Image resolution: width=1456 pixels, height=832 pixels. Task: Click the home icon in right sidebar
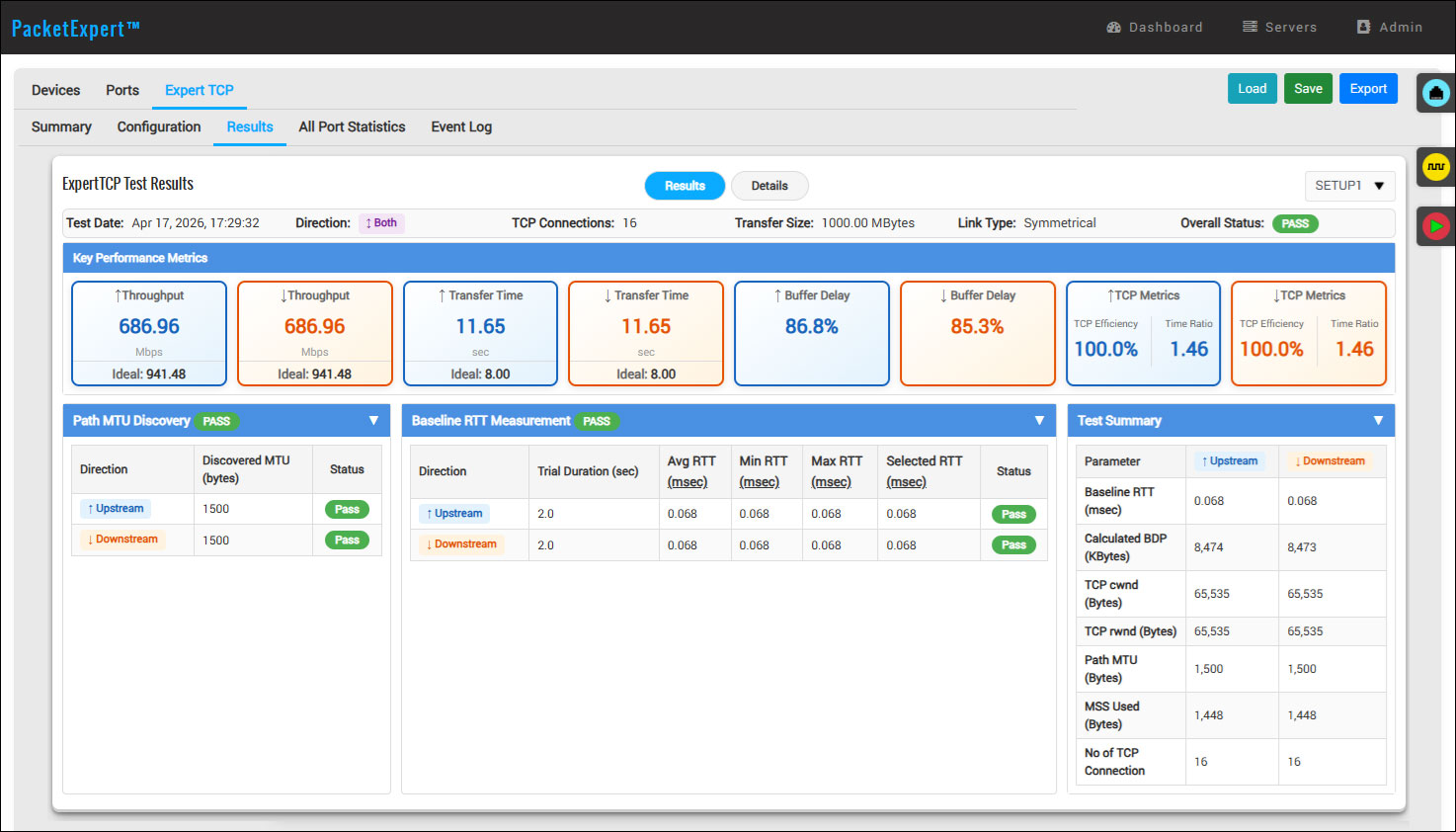click(x=1435, y=93)
